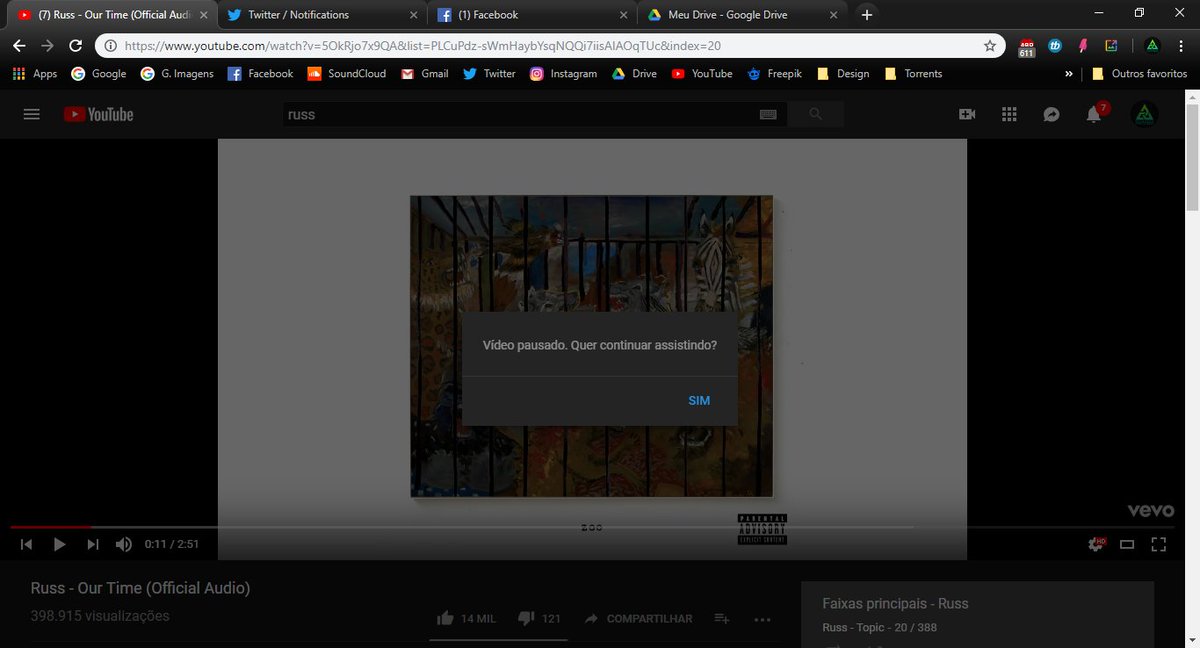
Task: Click pink lightning extension icon
Action: click(1083, 46)
